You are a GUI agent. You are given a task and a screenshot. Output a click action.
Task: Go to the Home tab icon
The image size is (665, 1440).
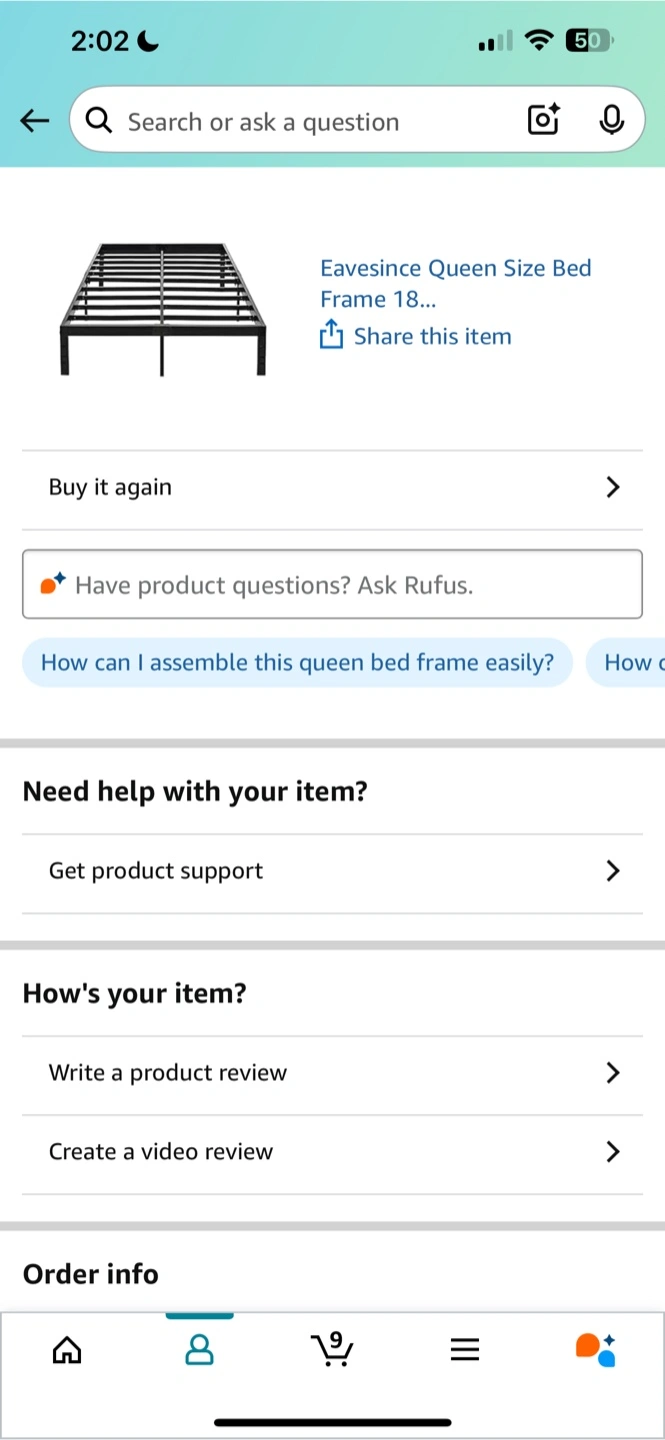pos(67,1351)
